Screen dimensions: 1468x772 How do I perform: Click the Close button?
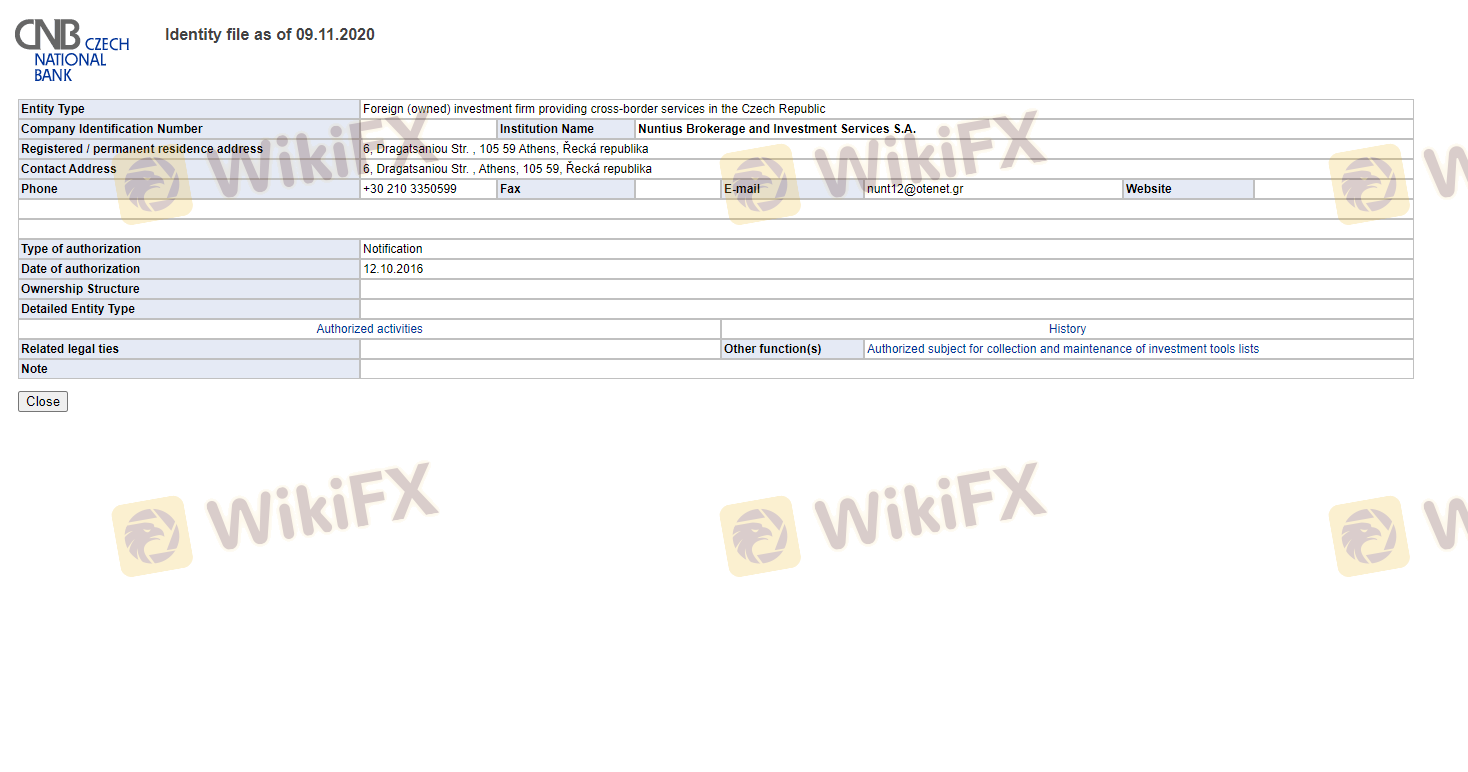click(43, 401)
